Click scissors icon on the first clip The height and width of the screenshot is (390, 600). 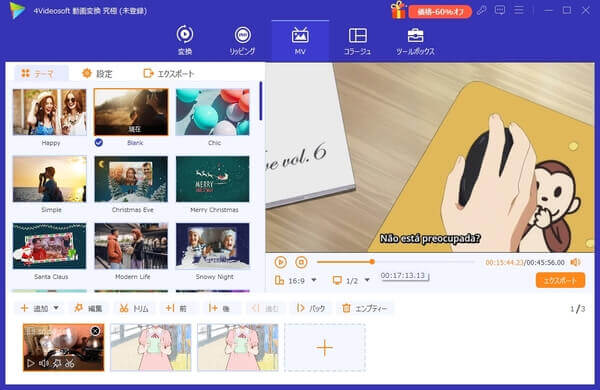(70, 363)
